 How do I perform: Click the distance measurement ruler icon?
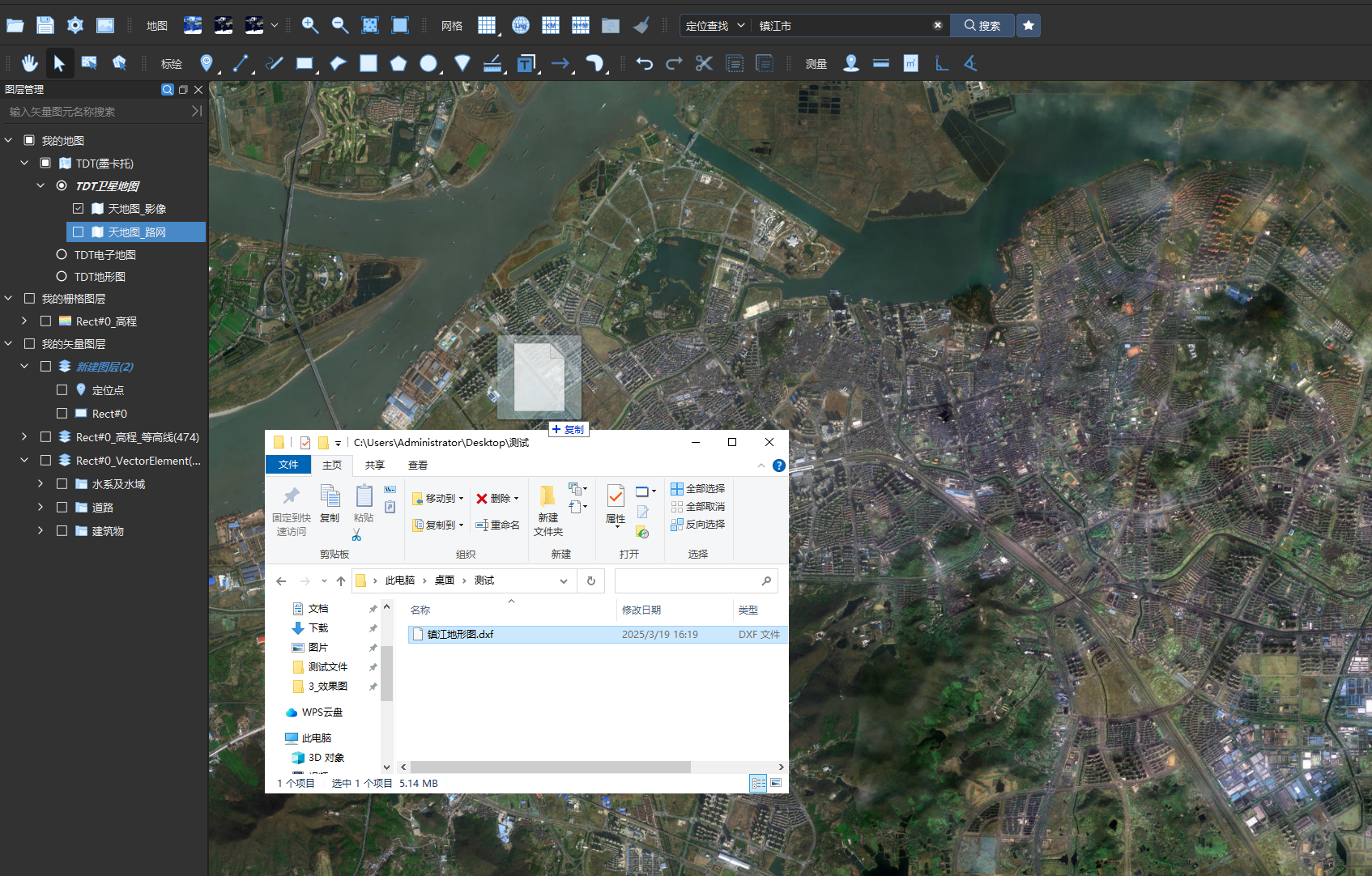point(881,63)
